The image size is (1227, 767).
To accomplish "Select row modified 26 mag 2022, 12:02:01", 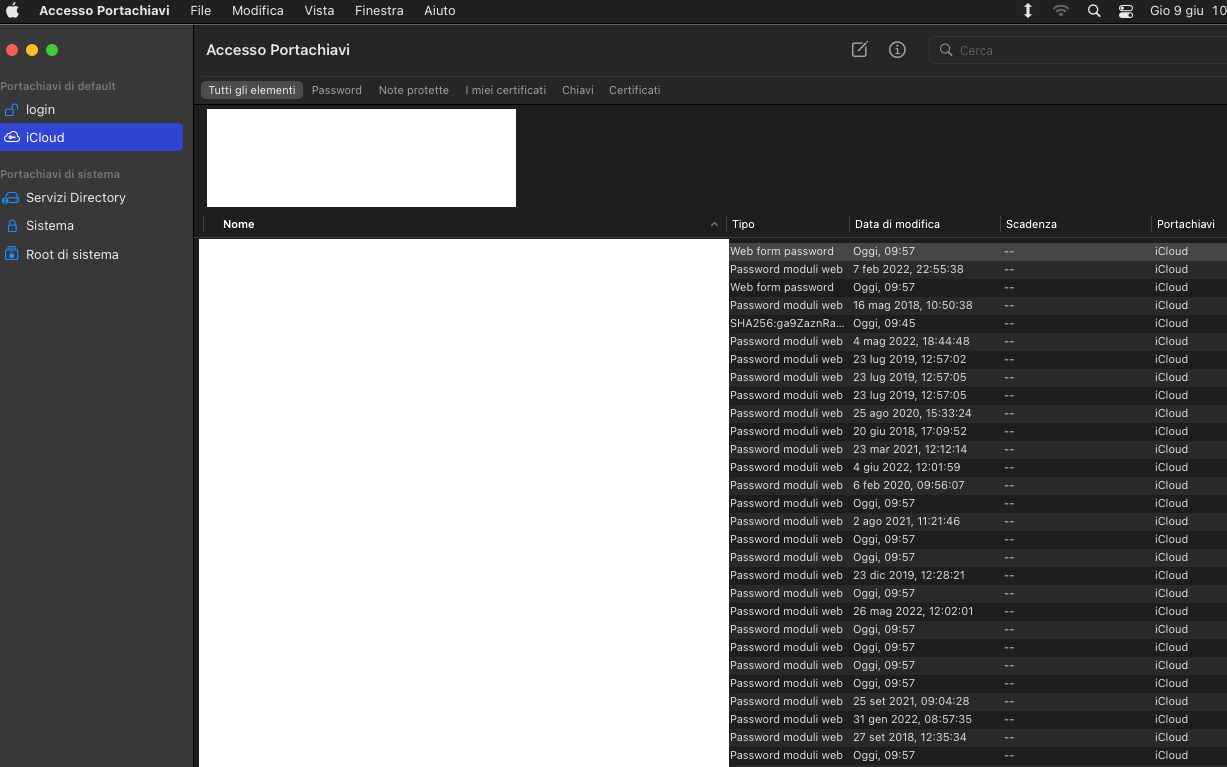I will pos(713,611).
